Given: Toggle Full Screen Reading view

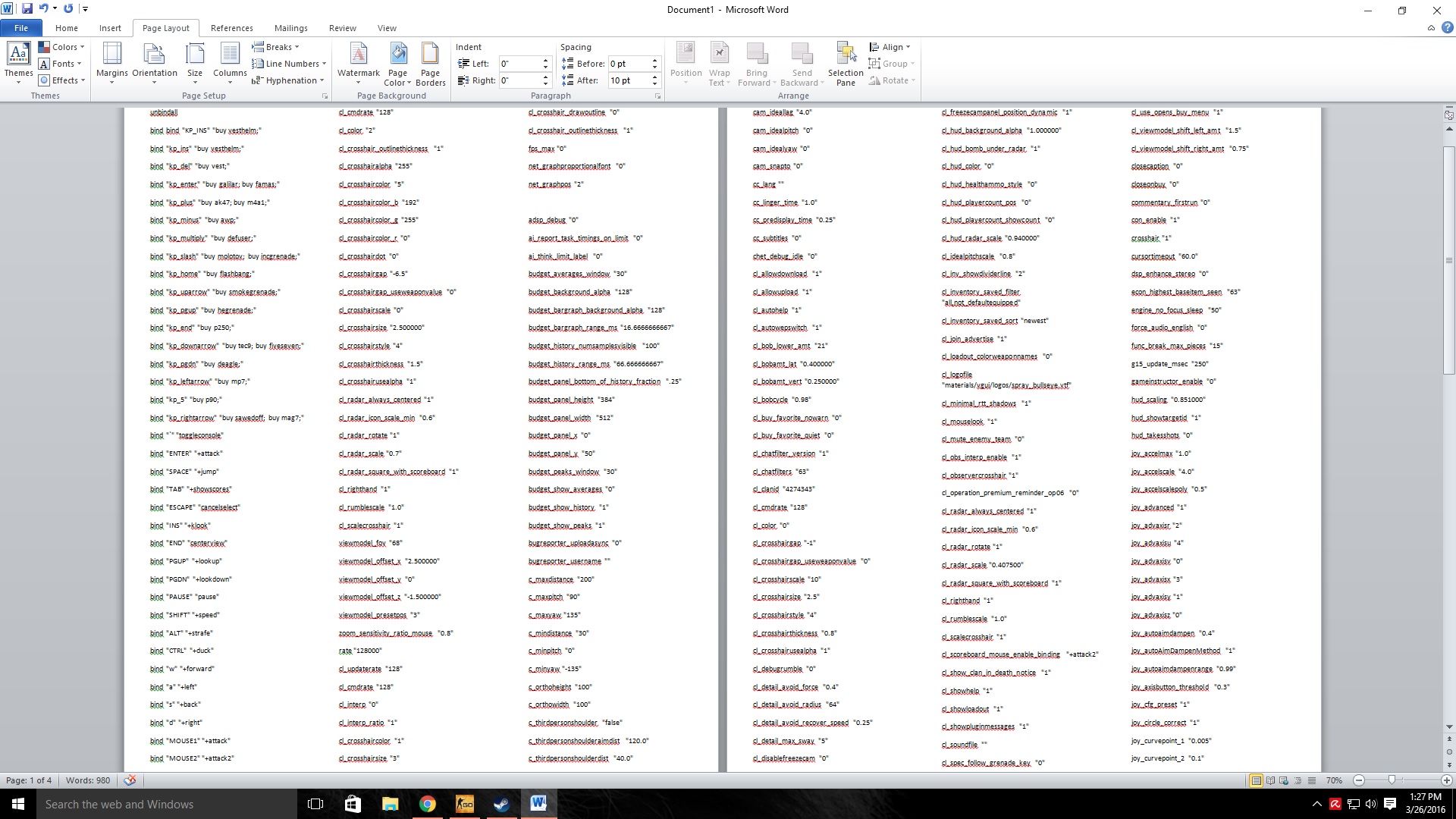Looking at the screenshot, I should (x=1270, y=780).
